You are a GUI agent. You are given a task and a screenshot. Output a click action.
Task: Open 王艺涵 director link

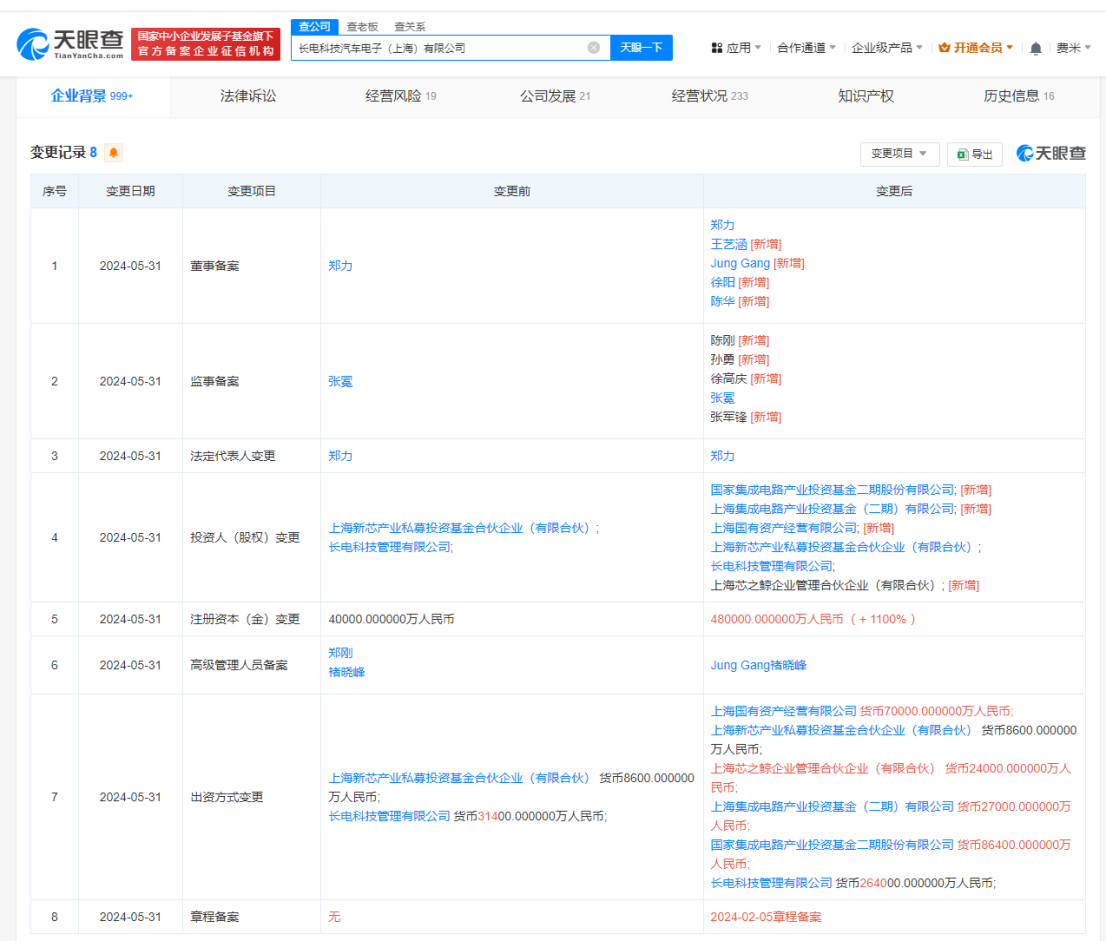tap(729, 244)
